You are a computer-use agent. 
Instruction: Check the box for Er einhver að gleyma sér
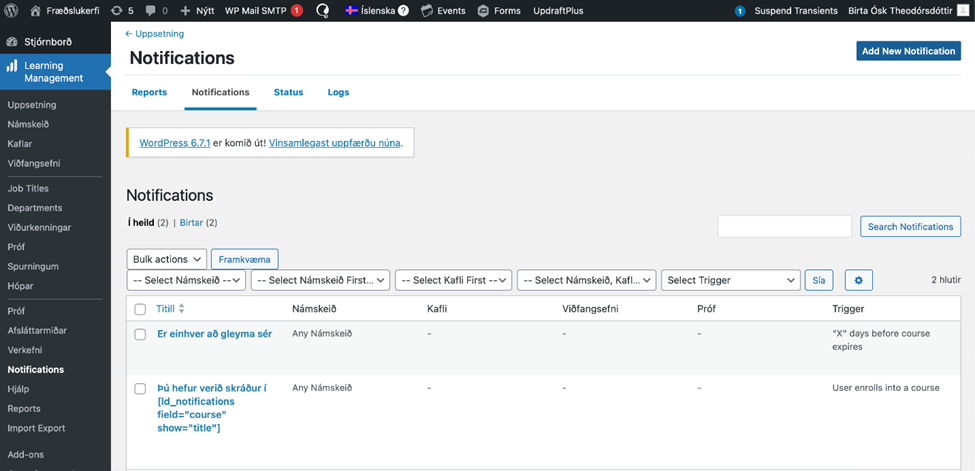(x=140, y=334)
